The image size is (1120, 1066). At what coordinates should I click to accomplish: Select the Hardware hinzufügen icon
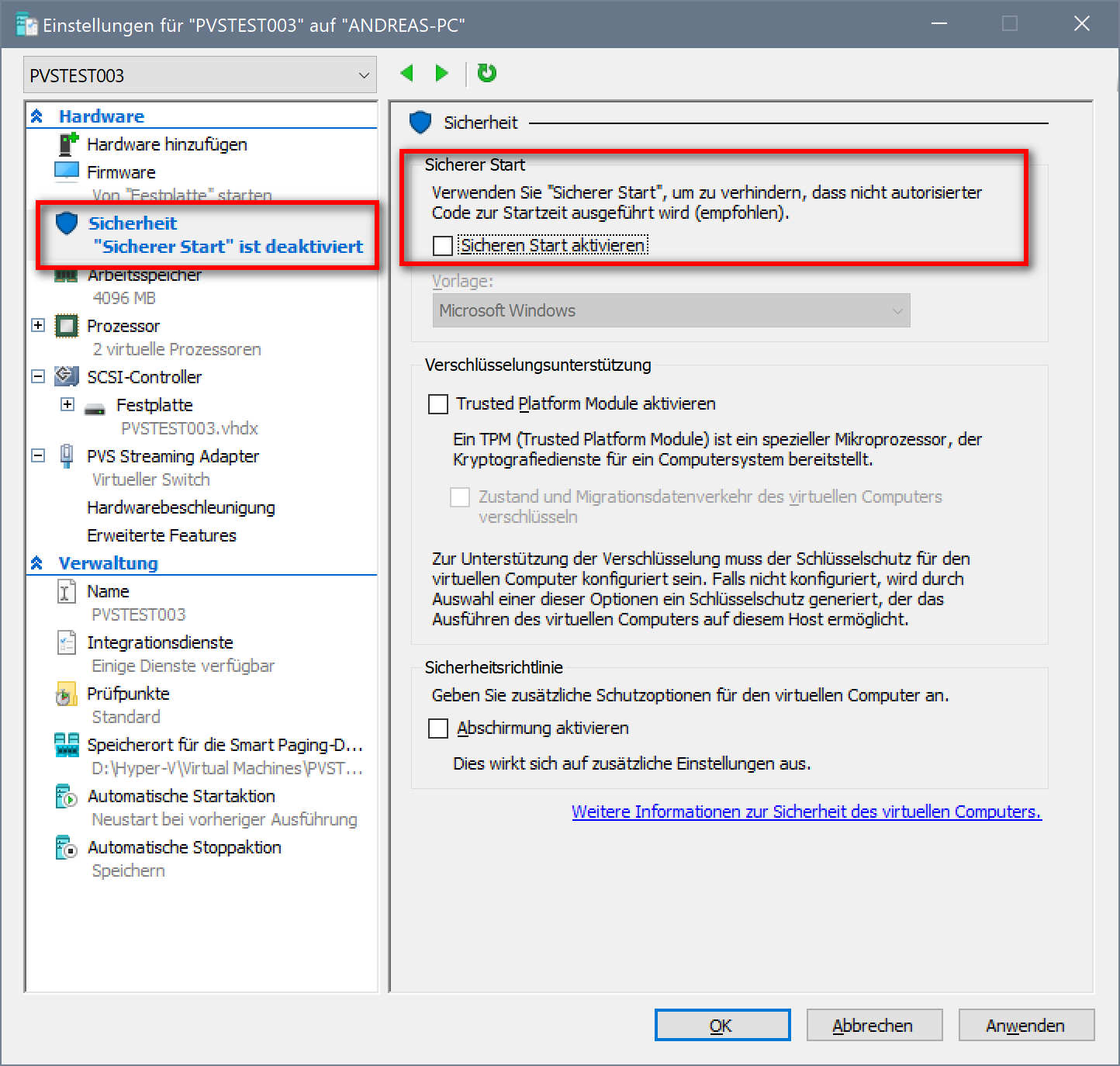[x=68, y=144]
